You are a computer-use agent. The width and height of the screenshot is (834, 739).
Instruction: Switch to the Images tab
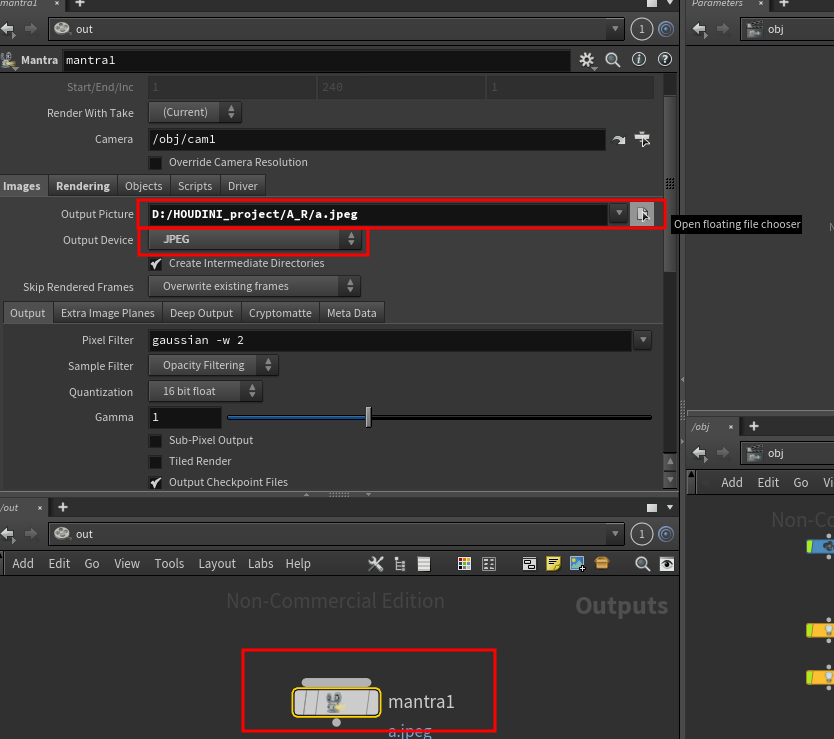(22, 186)
